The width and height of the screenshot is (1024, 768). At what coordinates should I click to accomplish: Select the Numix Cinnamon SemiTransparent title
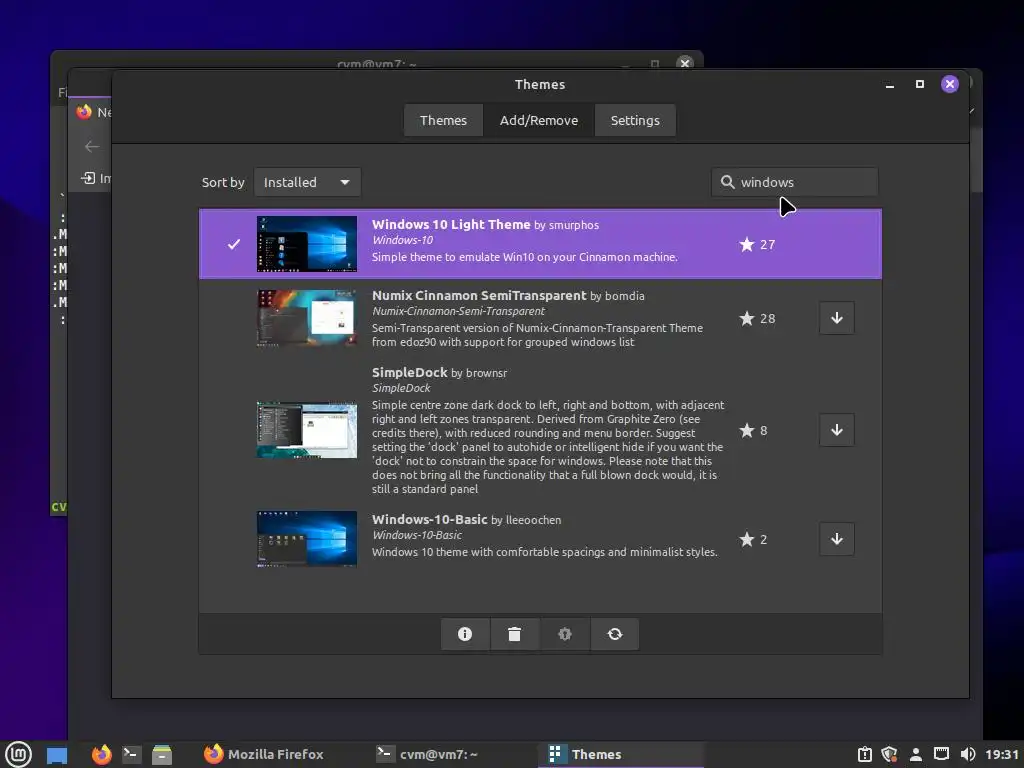pos(479,295)
